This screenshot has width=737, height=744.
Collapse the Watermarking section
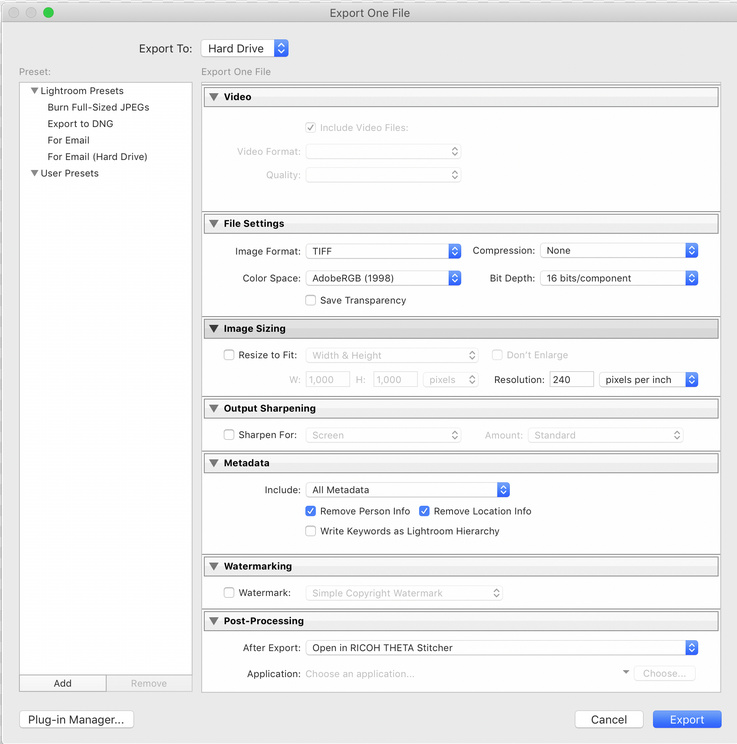214,566
